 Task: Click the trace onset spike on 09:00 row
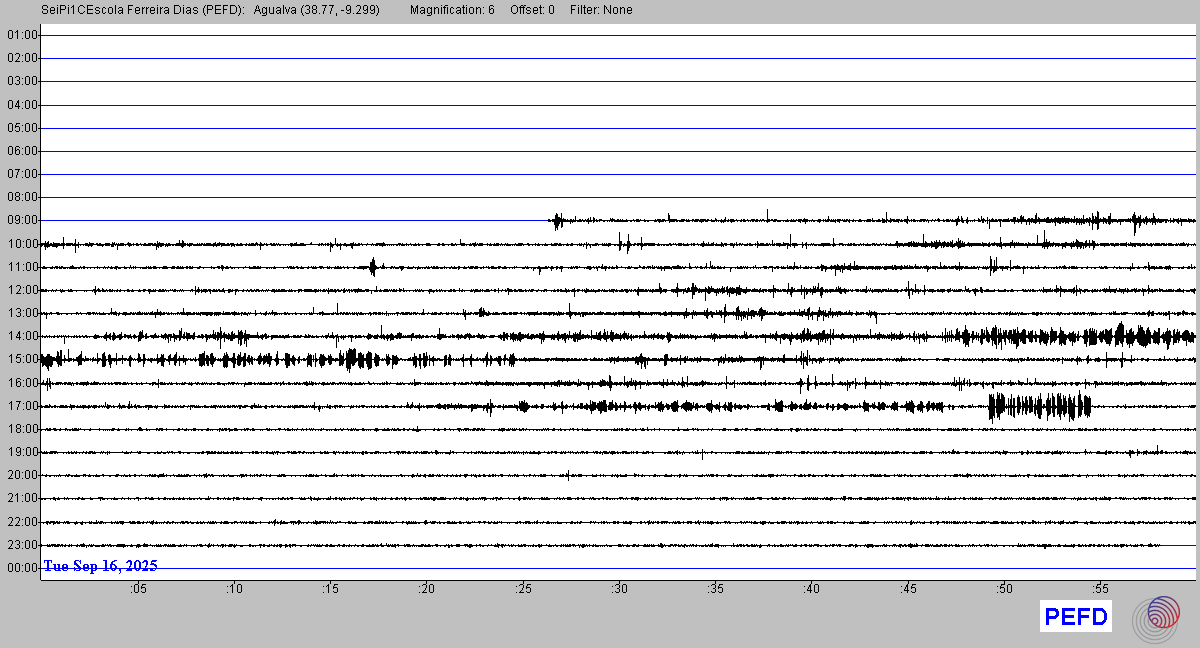557,221
